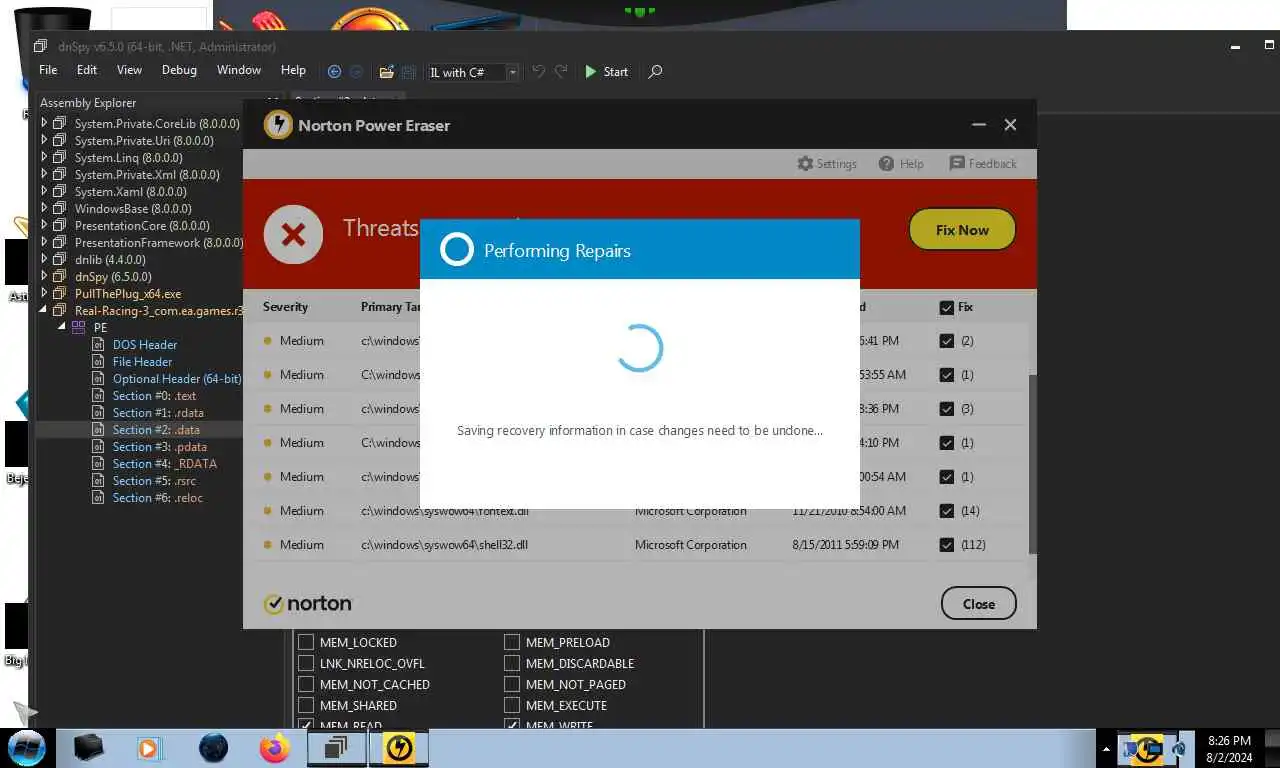The height and width of the screenshot is (768, 1280).
Task: Click the Severity column header
Action: (x=285, y=307)
